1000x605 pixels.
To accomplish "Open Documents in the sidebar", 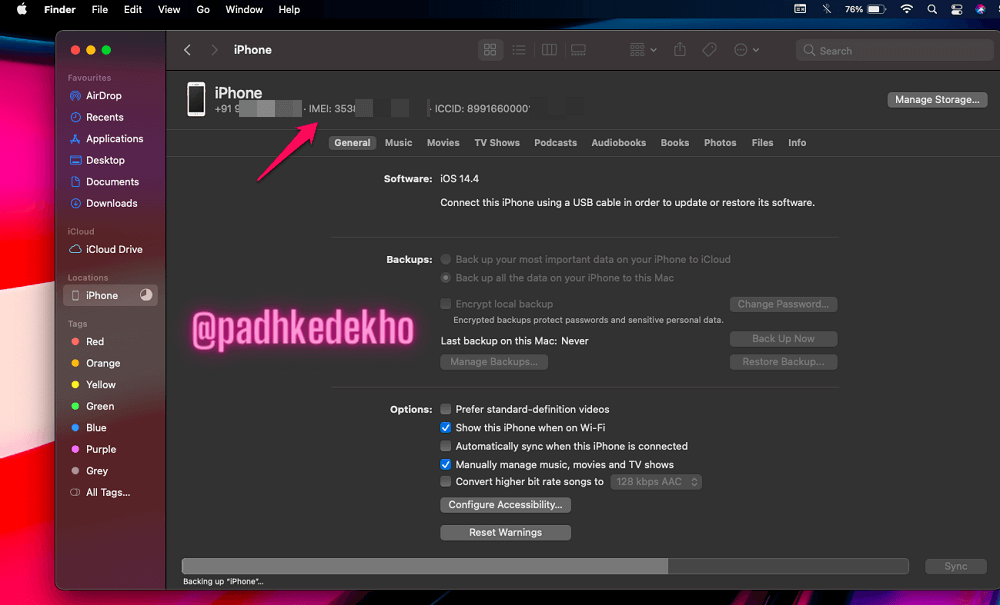I will pos(110,182).
